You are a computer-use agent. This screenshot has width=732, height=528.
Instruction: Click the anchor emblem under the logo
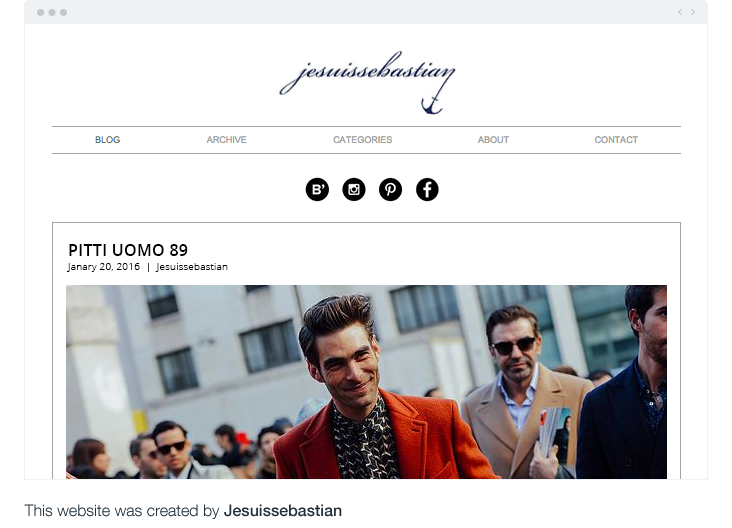[431, 106]
